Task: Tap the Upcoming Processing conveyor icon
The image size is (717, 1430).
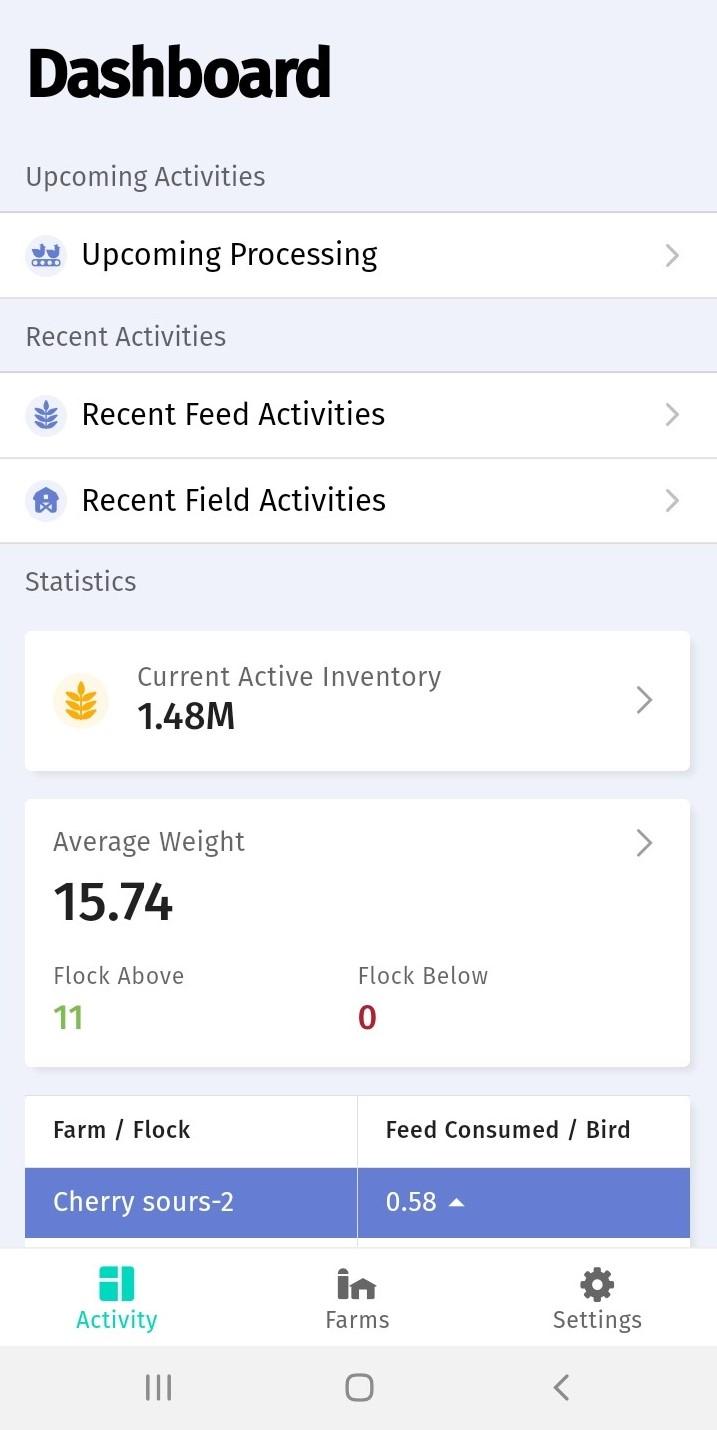Action: point(46,255)
